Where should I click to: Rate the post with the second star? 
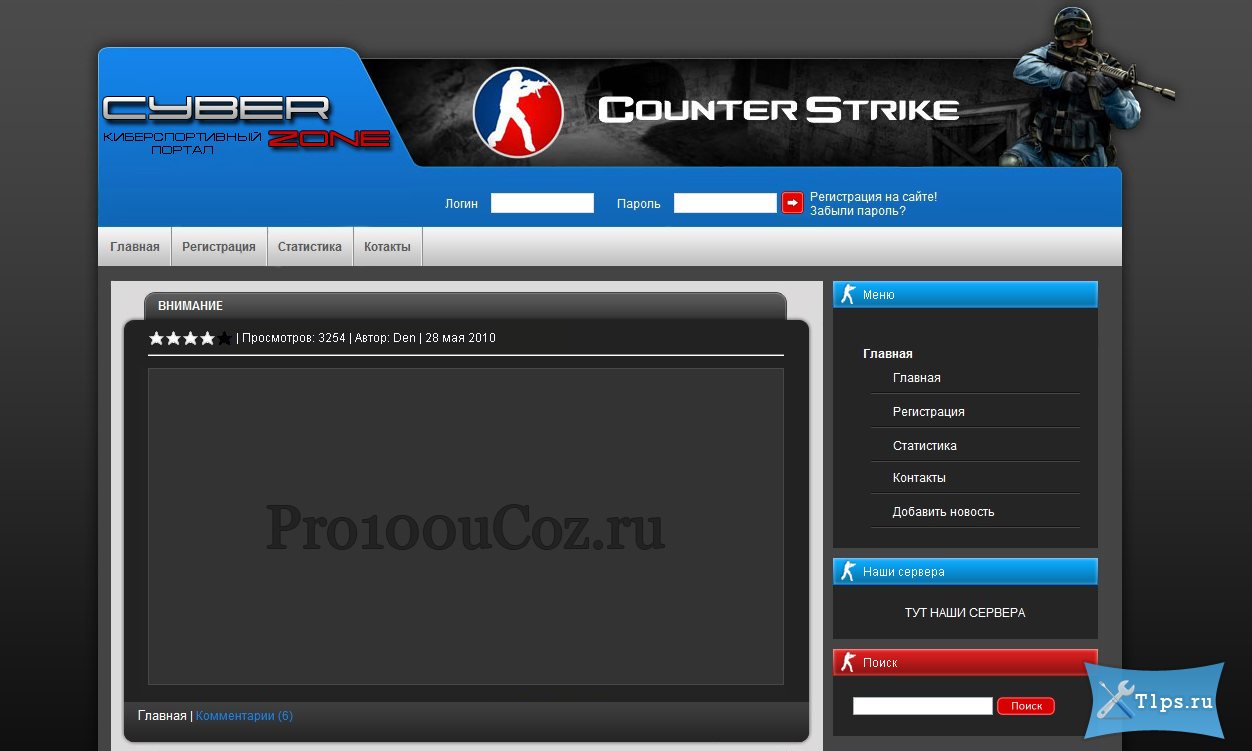[x=174, y=338]
